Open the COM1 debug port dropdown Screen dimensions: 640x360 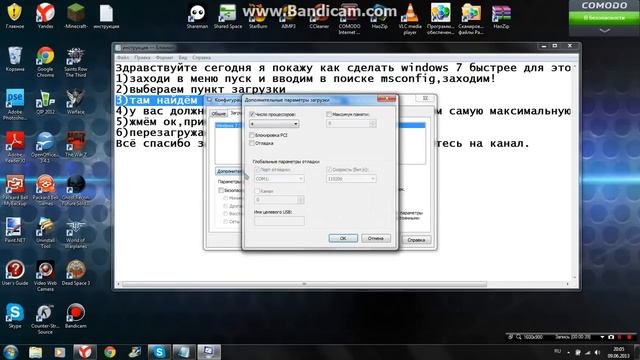coord(279,179)
